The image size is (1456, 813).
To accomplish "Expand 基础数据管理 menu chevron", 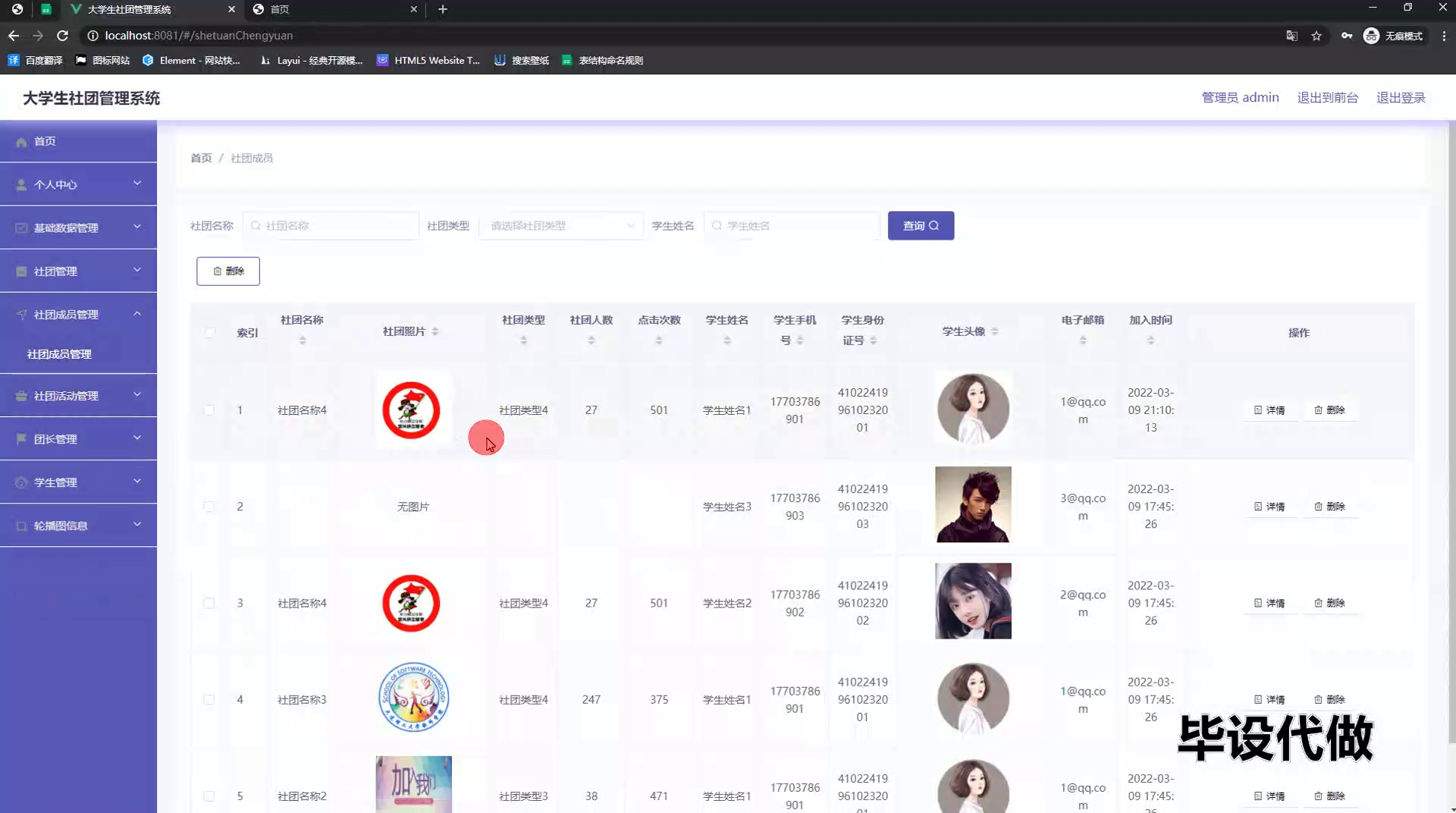I will [137, 227].
